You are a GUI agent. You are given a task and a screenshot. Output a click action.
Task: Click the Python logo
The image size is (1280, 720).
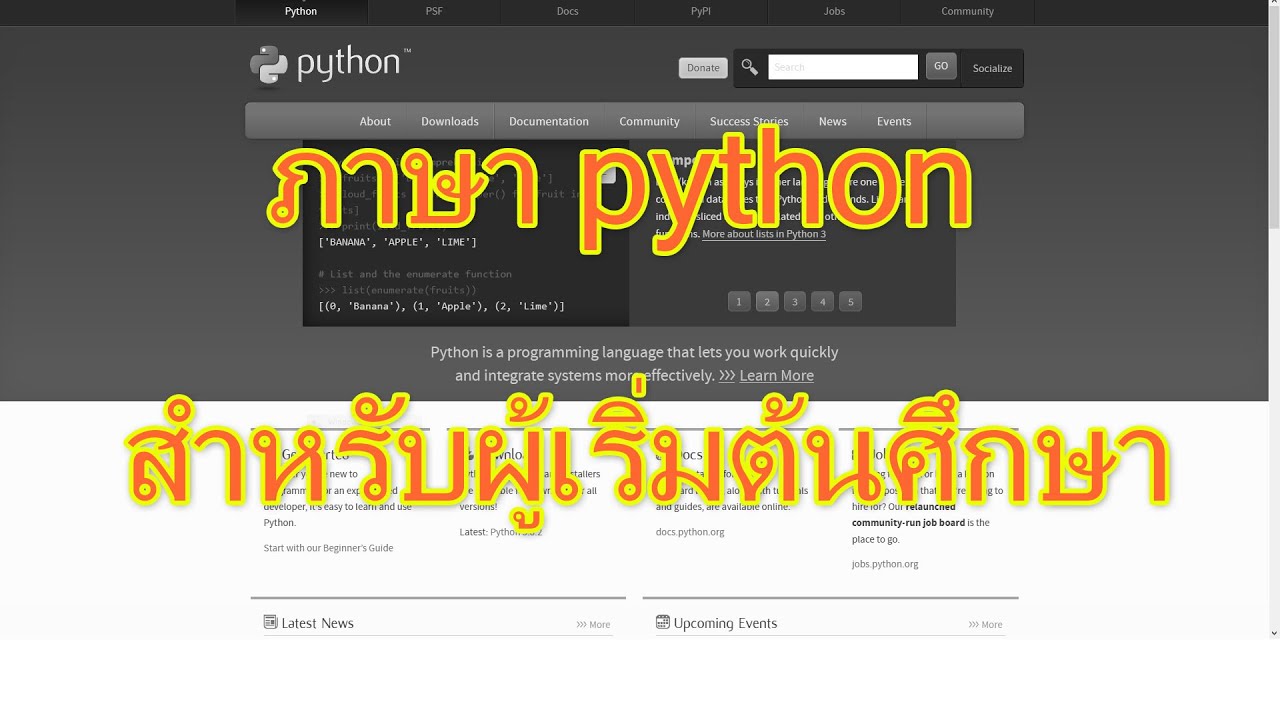pyautogui.click(x=330, y=66)
